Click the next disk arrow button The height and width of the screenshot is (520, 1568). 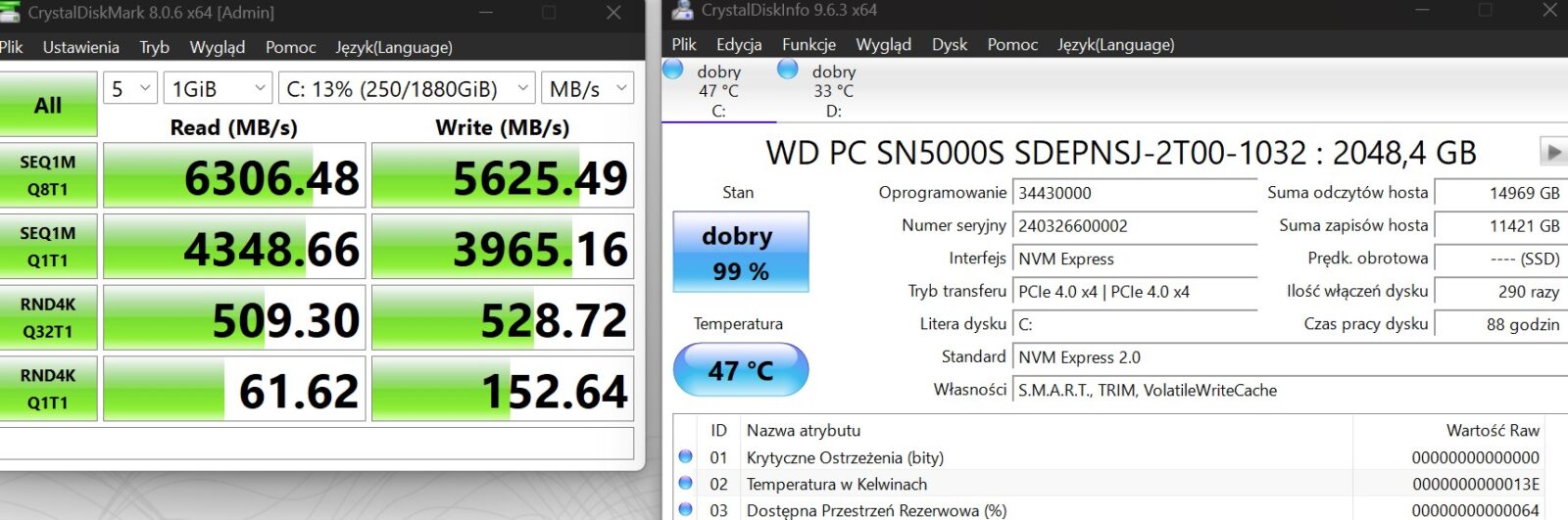(x=1552, y=152)
